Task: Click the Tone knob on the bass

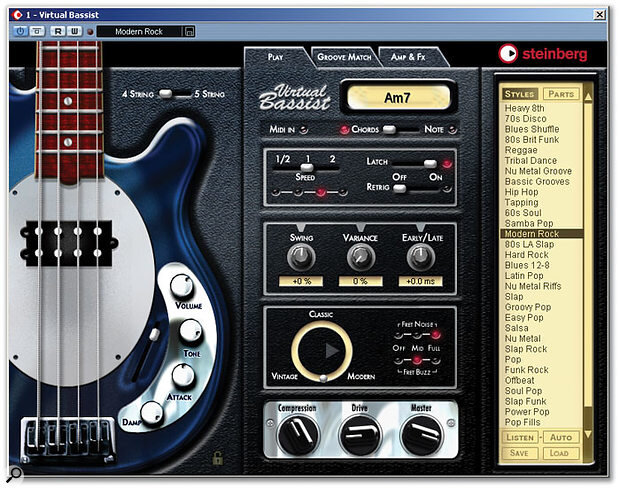Action: 191,331
